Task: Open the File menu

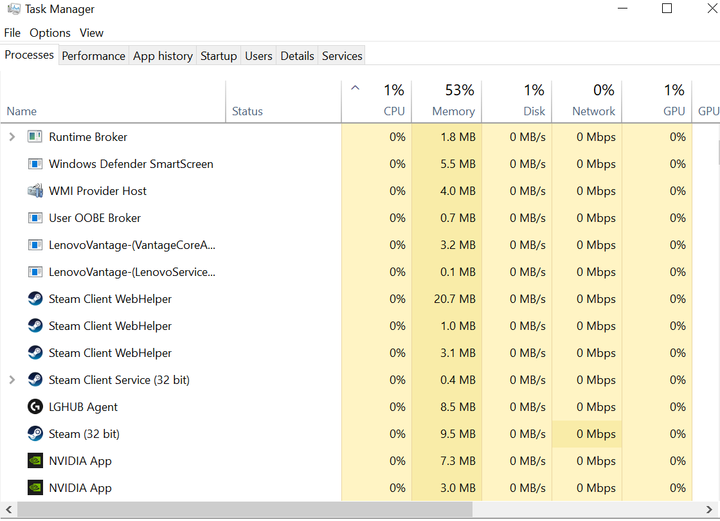Action: (x=12, y=33)
